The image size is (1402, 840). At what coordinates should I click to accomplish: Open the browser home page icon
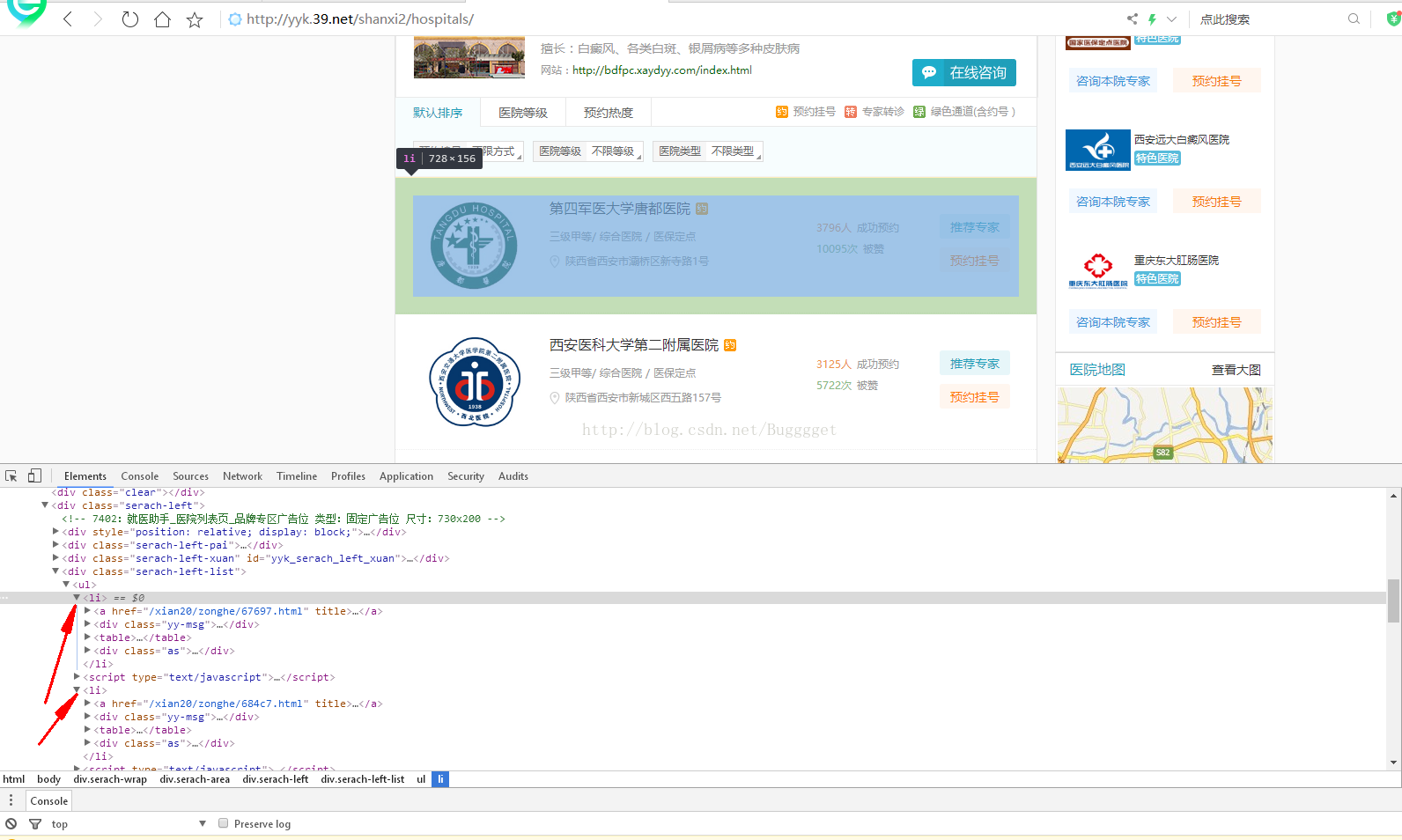162,19
